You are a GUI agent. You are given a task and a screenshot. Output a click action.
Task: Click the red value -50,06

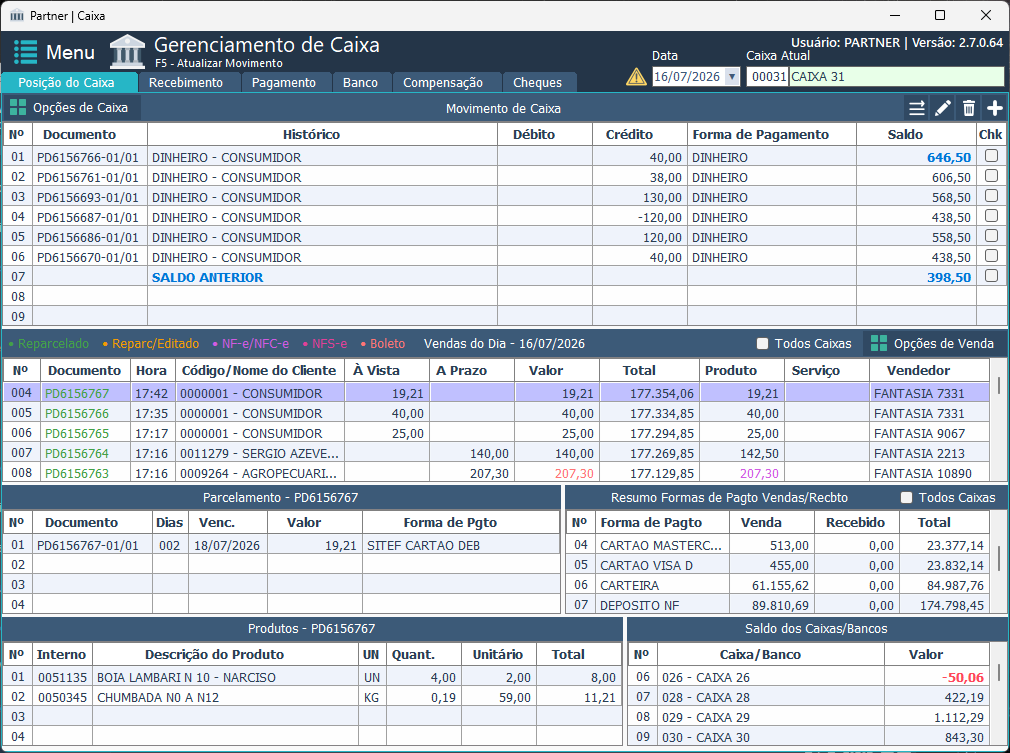click(962, 677)
